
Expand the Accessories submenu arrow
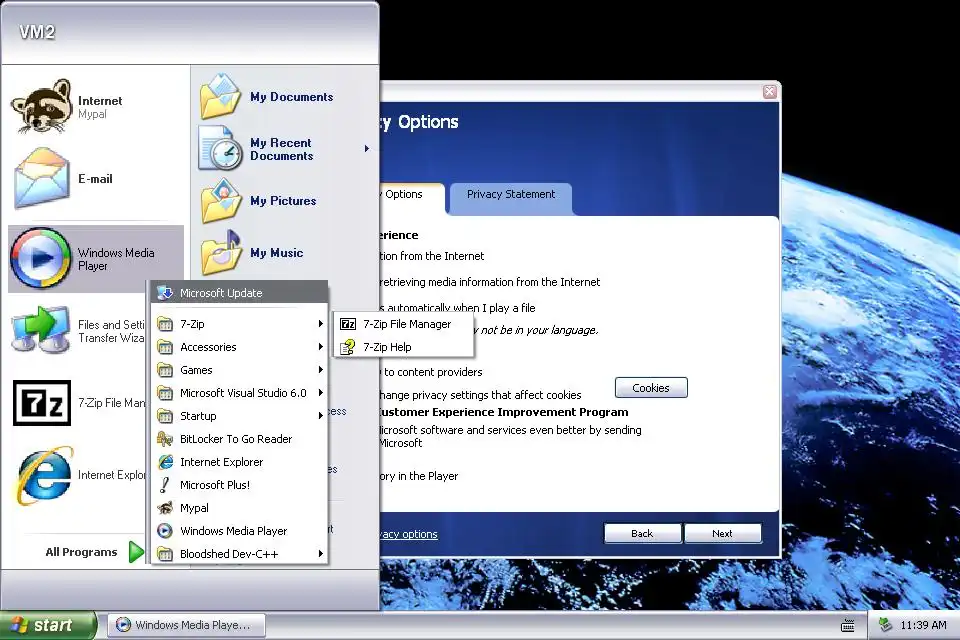[320, 347]
